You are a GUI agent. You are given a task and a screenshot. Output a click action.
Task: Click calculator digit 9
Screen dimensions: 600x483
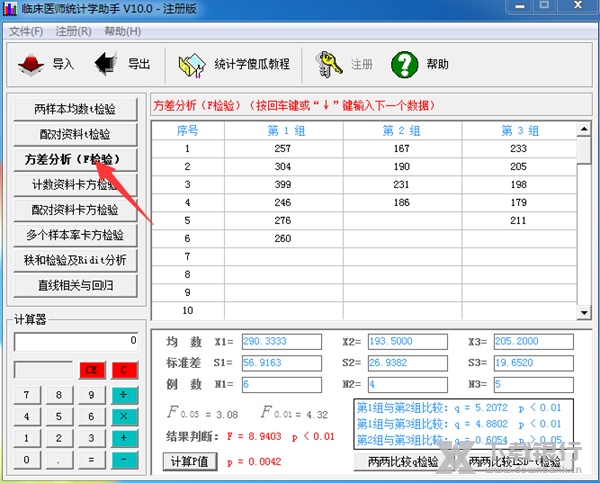tap(91, 395)
